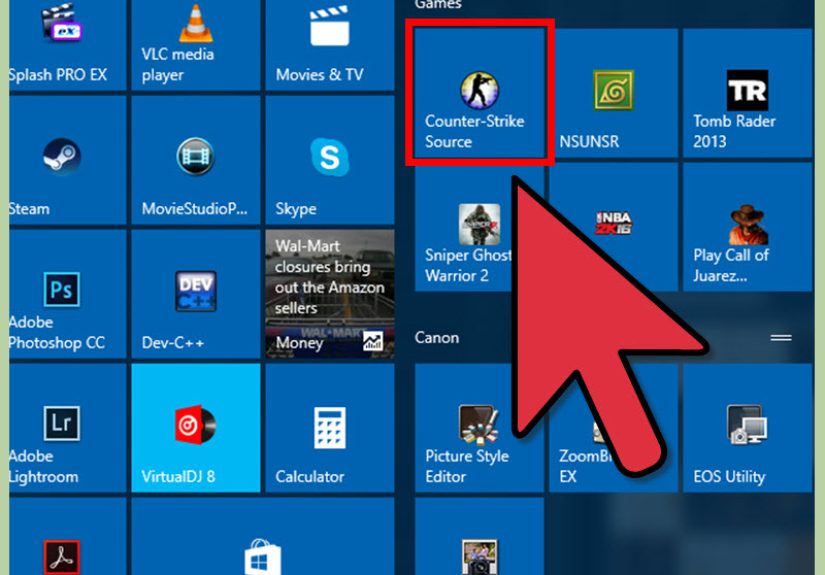Image resolution: width=825 pixels, height=575 pixels.
Task: Open the EOS Utility tile
Action: (748, 428)
